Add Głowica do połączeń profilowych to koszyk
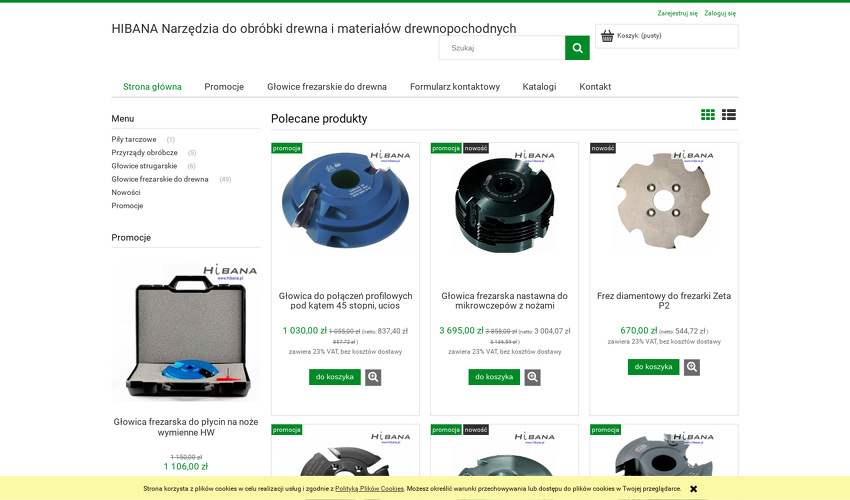 coord(335,377)
